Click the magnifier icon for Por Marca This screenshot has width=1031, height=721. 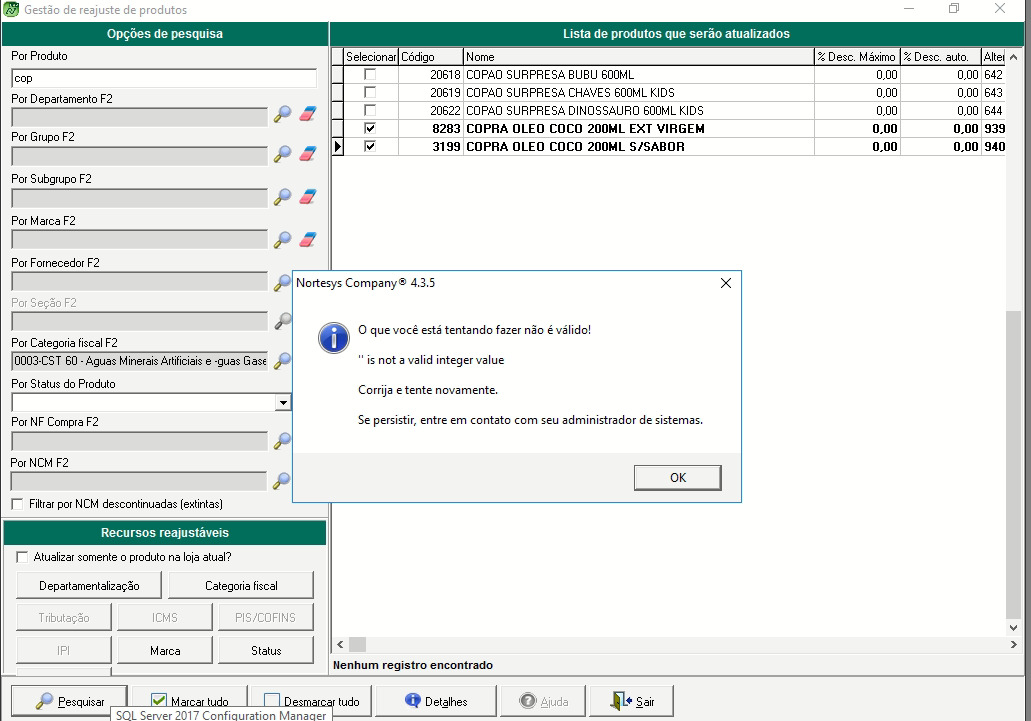[283, 239]
